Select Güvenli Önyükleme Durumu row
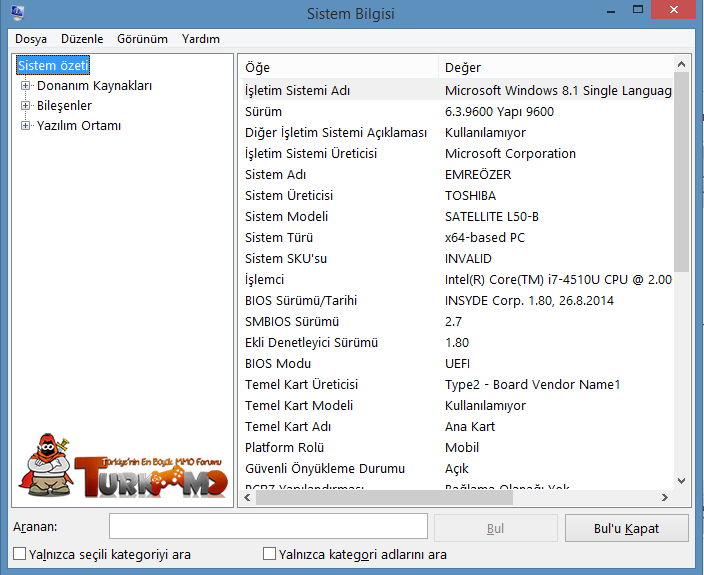Image resolution: width=704 pixels, height=575 pixels. 456,469
